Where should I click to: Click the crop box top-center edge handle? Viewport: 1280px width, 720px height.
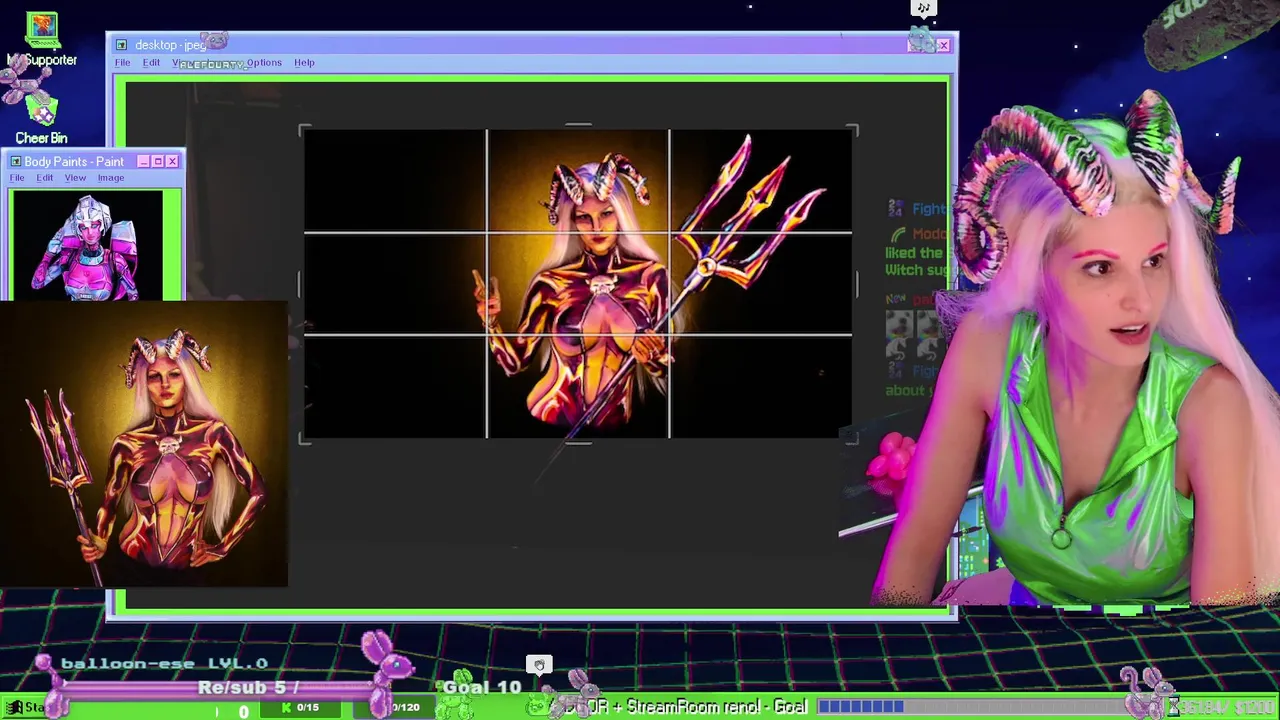coord(578,126)
